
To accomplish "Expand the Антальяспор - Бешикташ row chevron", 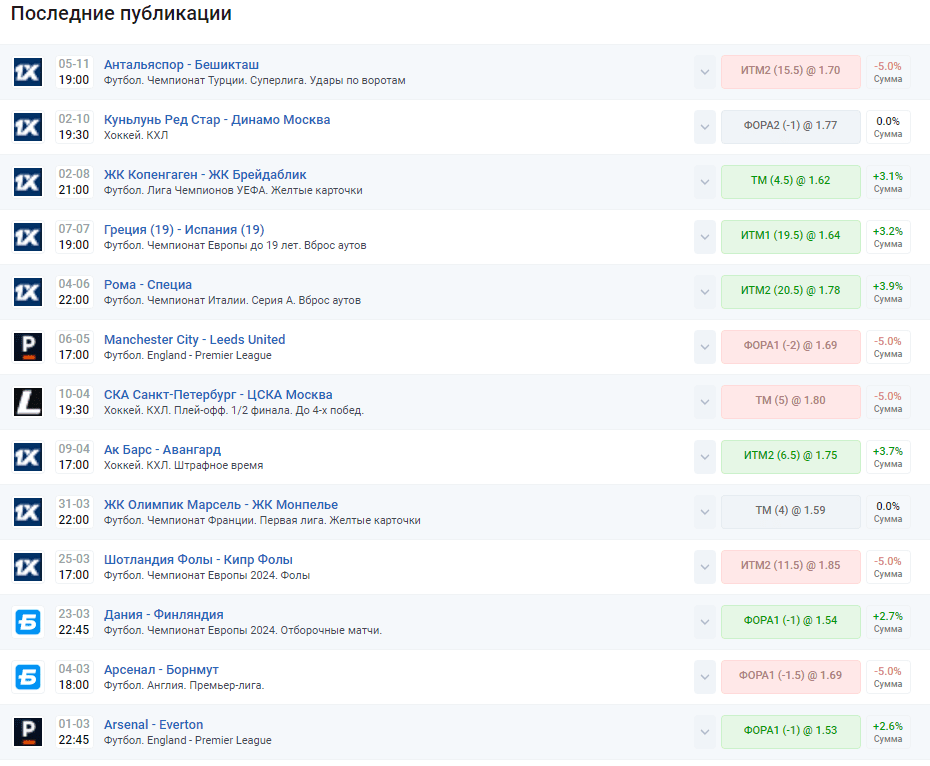I will pyautogui.click(x=704, y=72).
